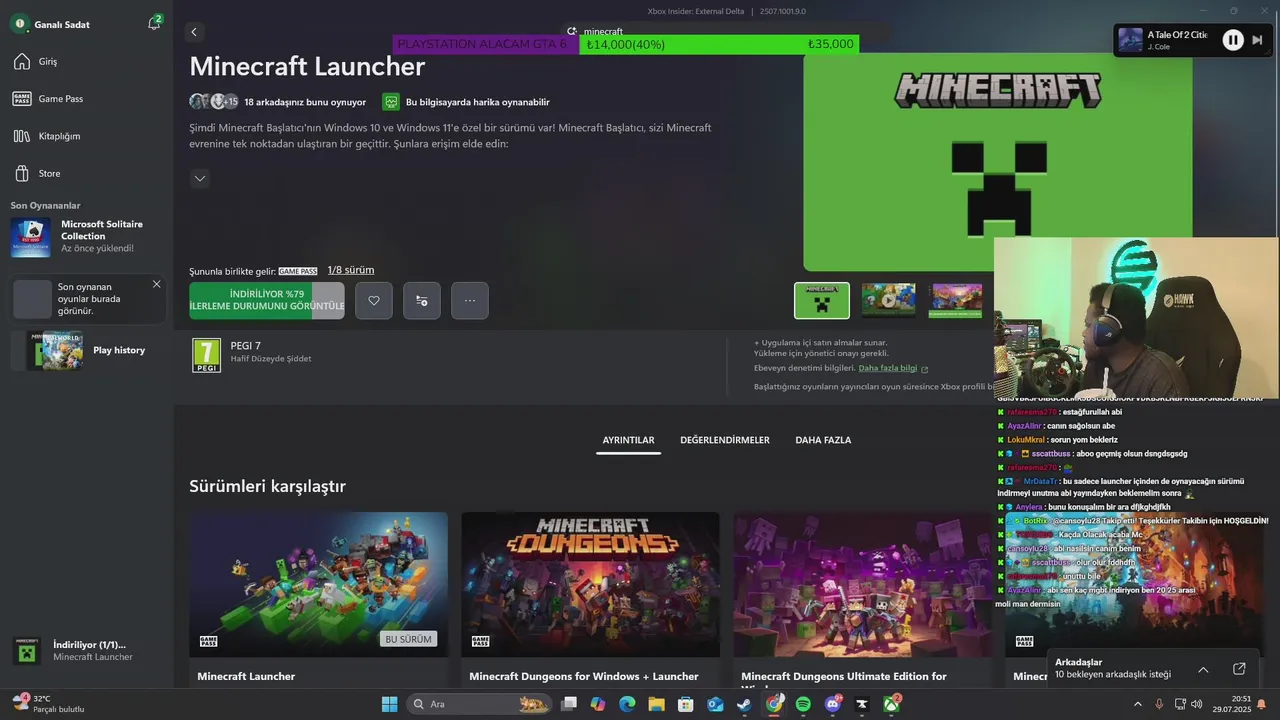Open the weather widget 32°C
Viewport: 1280px width, 720px height.
[50, 704]
